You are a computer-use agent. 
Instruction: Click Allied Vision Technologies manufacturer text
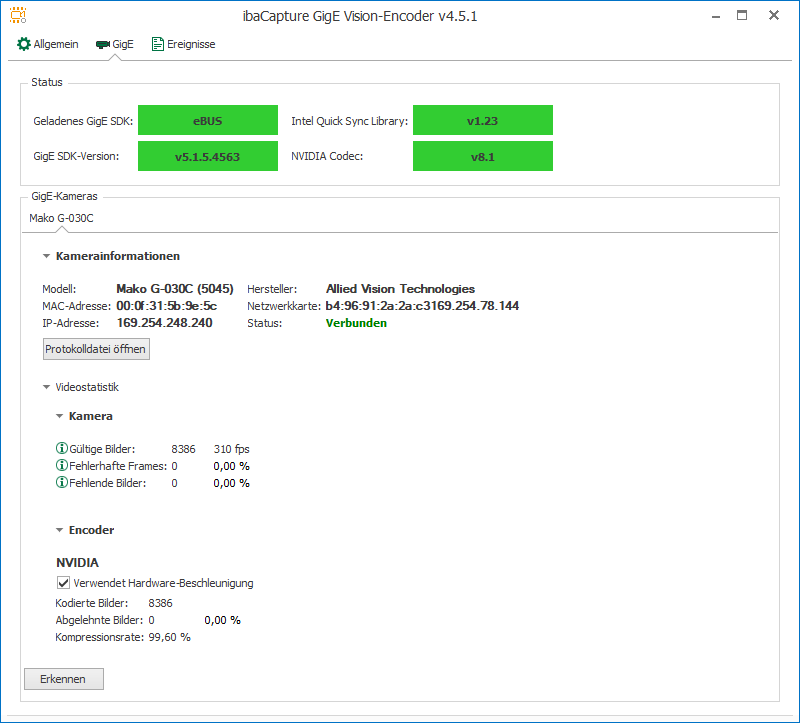coord(400,289)
